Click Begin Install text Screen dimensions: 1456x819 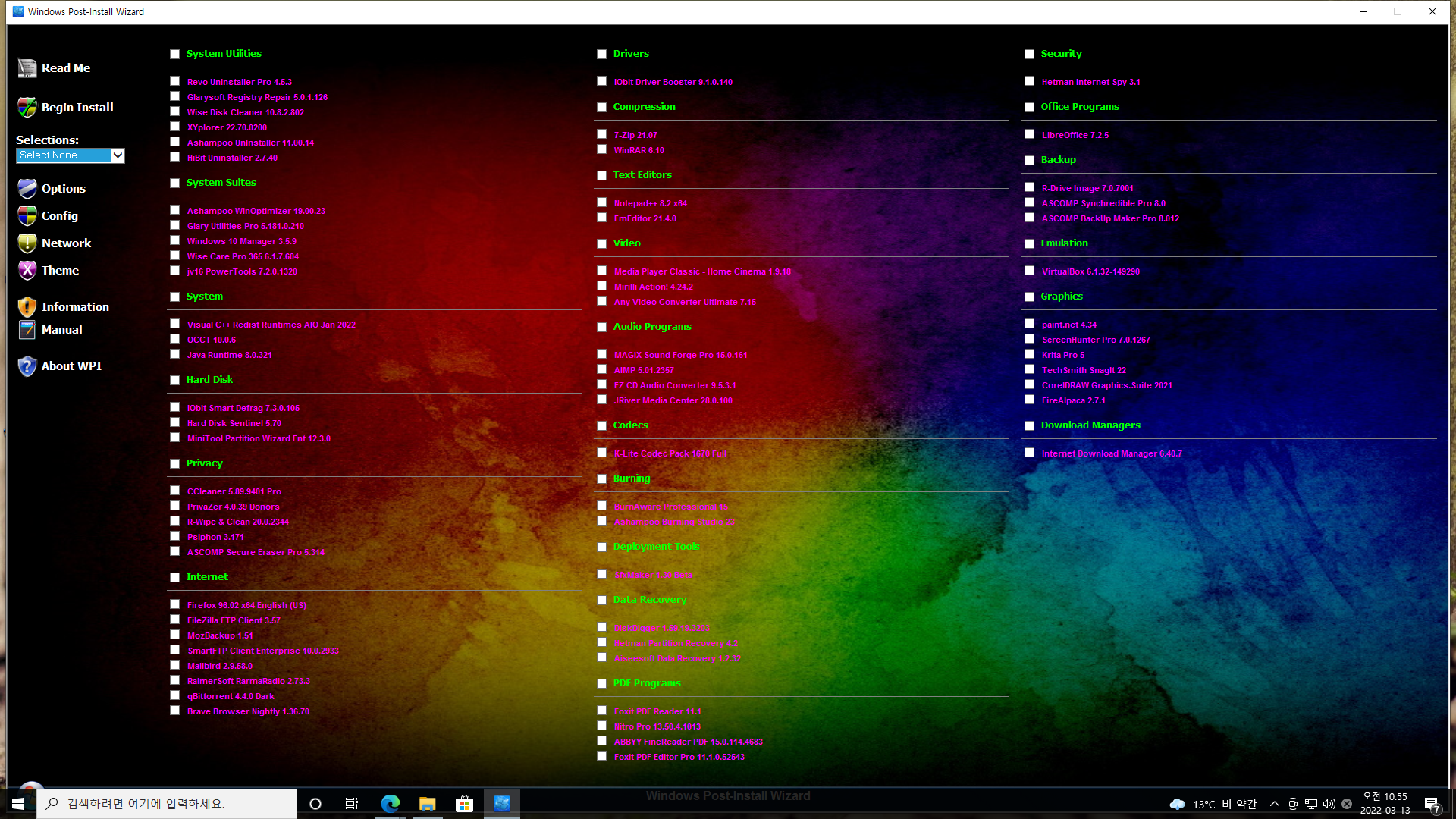coord(77,108)
